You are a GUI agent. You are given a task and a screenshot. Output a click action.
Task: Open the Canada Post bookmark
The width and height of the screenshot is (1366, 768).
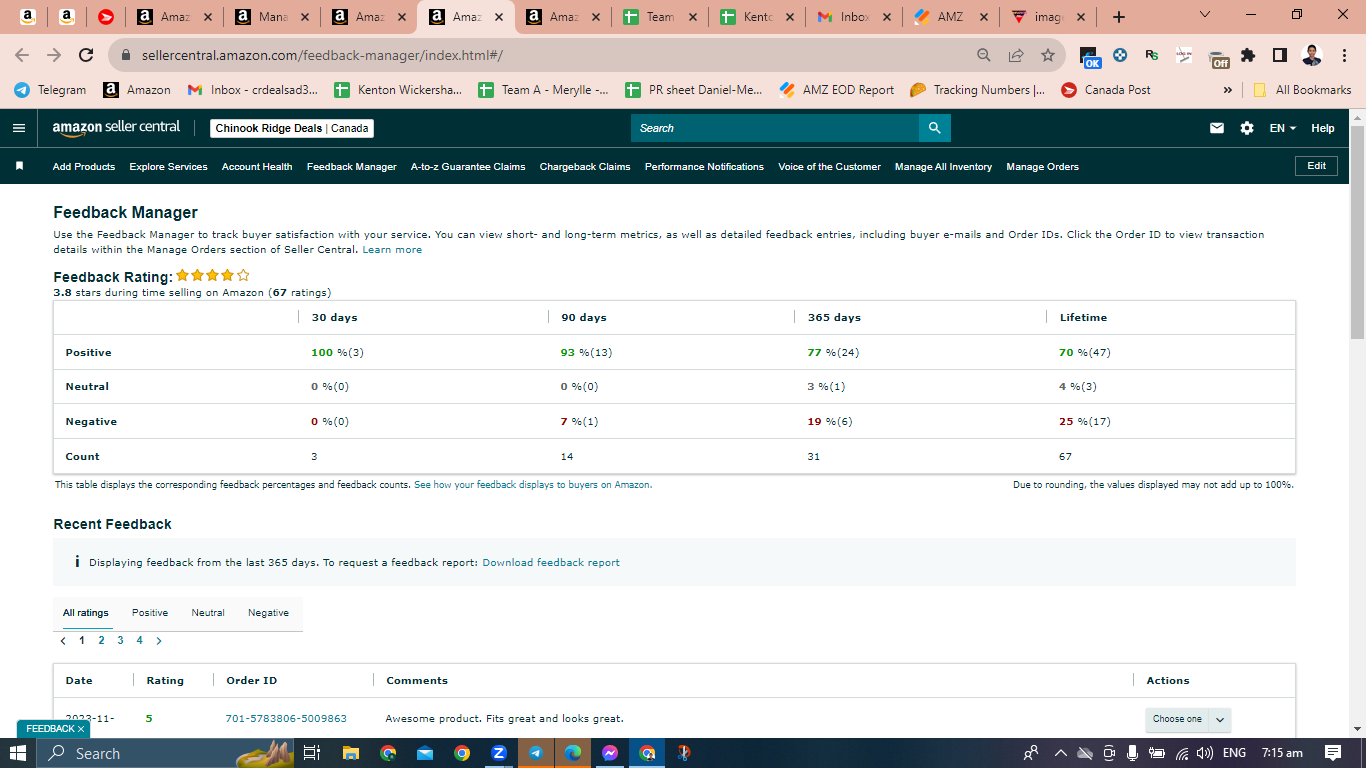pyautogui.click(x=1105, y=90)
